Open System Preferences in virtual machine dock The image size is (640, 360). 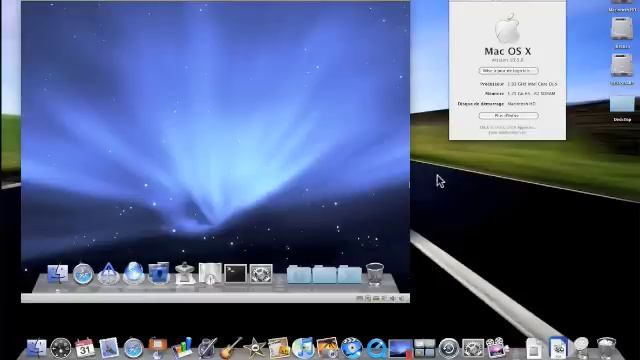pyautogui.click(x=261, y=273)
